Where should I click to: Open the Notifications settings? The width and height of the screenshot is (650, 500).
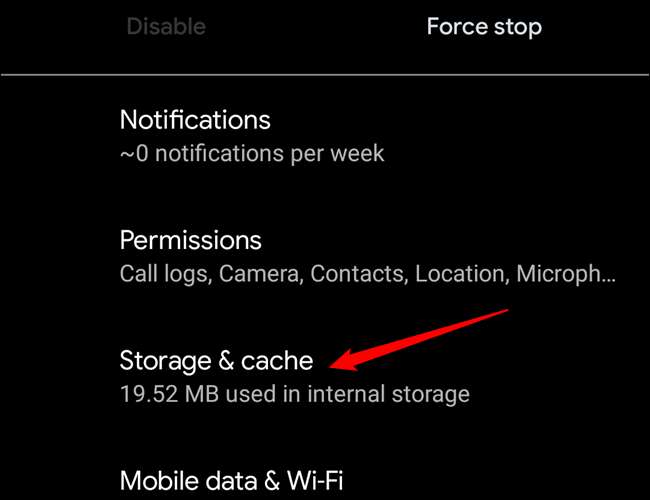pyautogui.click(x=195, y=120)
